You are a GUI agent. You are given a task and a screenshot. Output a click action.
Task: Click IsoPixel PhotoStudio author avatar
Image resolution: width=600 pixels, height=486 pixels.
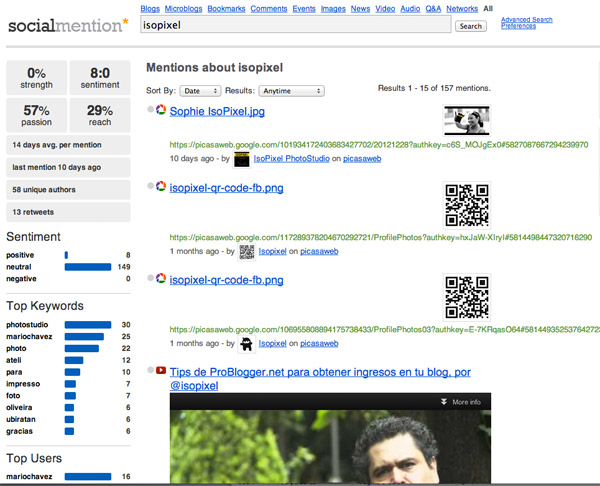[241, 159]
